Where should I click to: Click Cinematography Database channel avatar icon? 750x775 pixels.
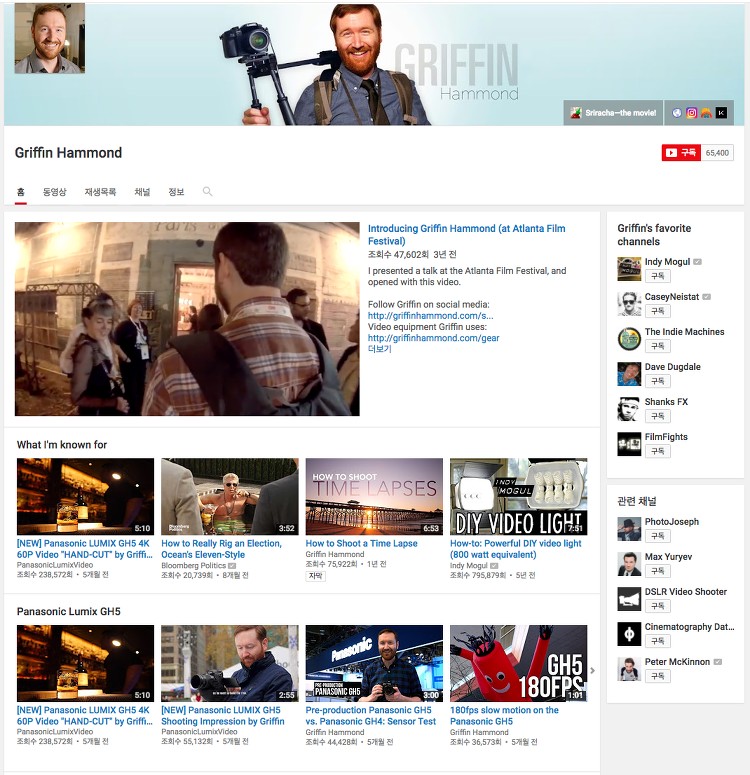pyautogui.click(x=629, y=634)
